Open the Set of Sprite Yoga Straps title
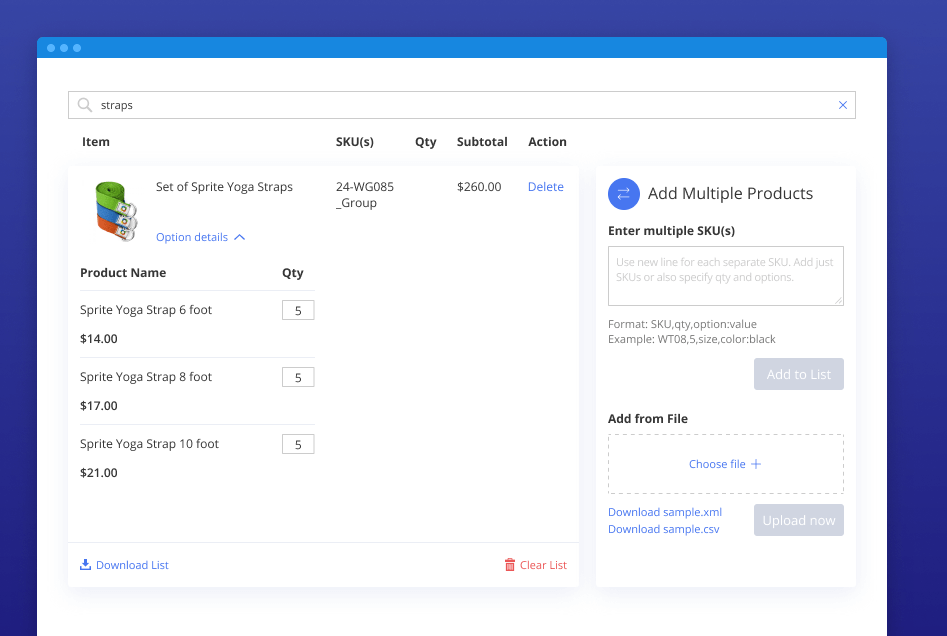The width and height of the screenshot is (947, 636). pos(224,187)
